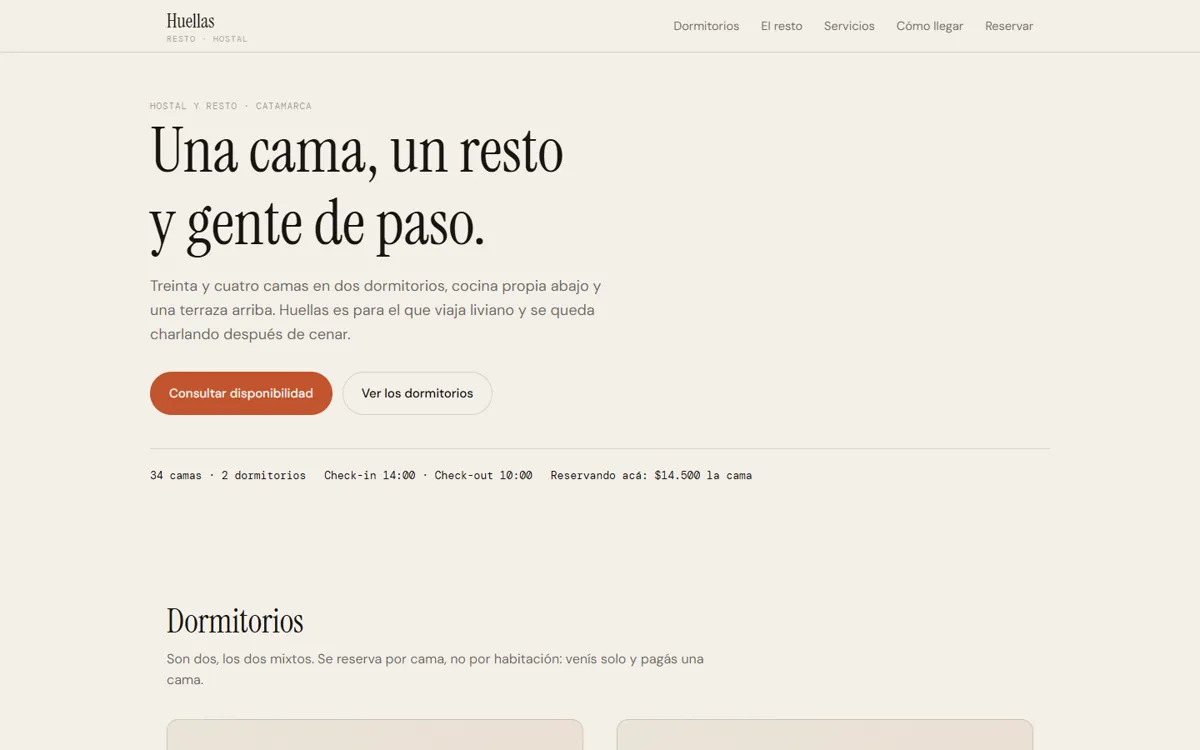This screenshot has width=1200, height=750.
Task: Click the '34 camas · 2 dormitorios' text
Action: (x=228, y=475)
